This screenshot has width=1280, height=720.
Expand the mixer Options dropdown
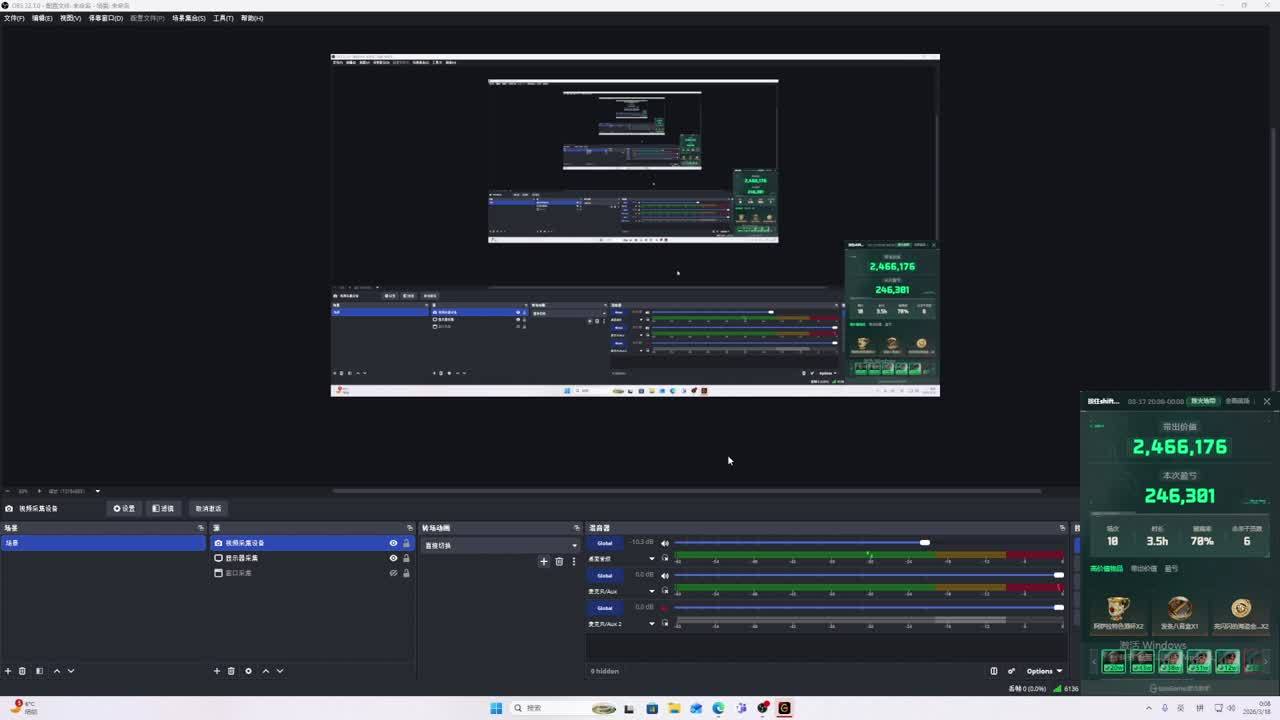[1044, 671]
